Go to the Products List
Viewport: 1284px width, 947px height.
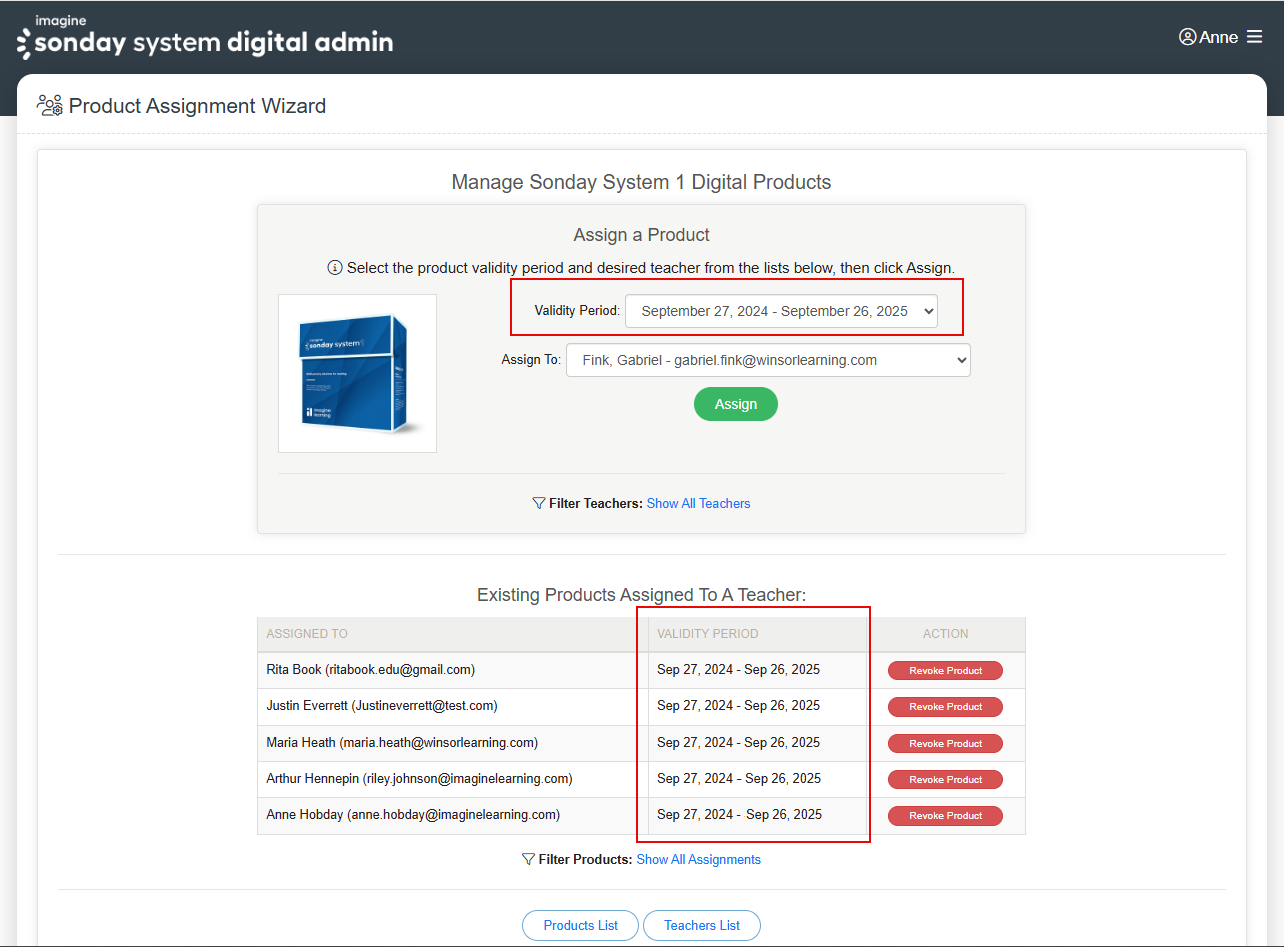pyautogui.click(x=580, y=925)
